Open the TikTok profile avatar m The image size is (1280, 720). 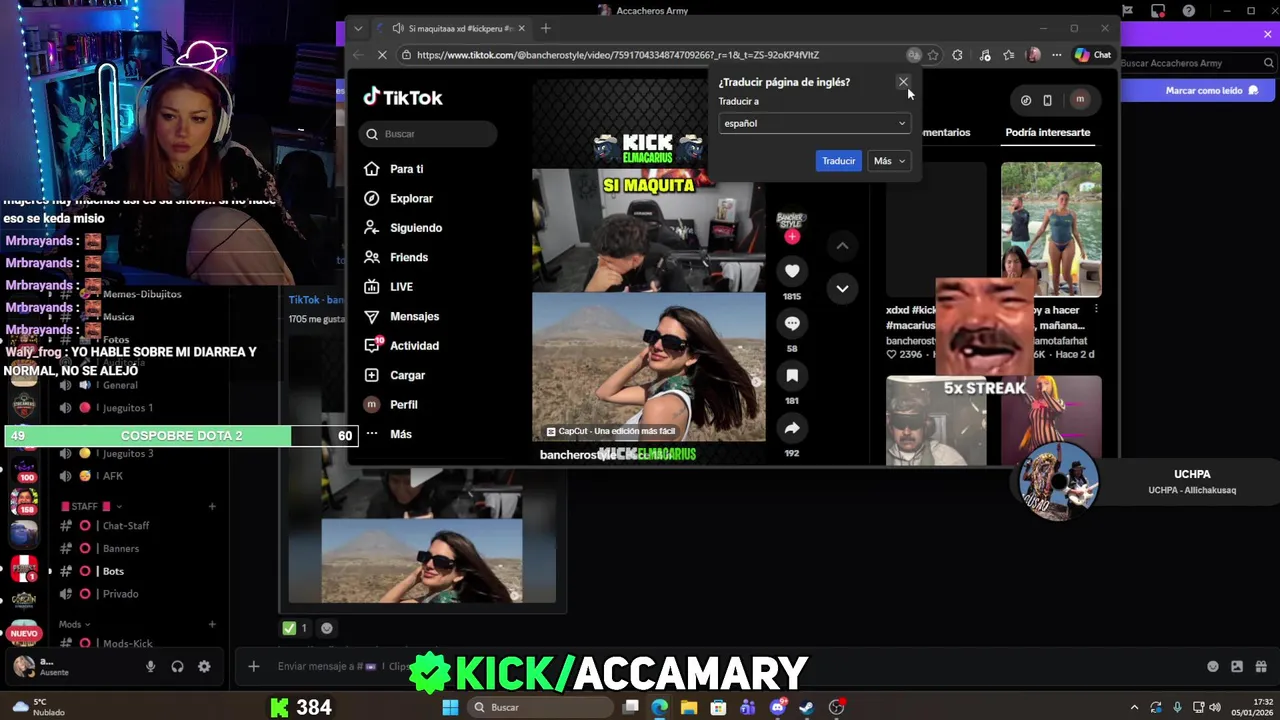pos(1080,99)
